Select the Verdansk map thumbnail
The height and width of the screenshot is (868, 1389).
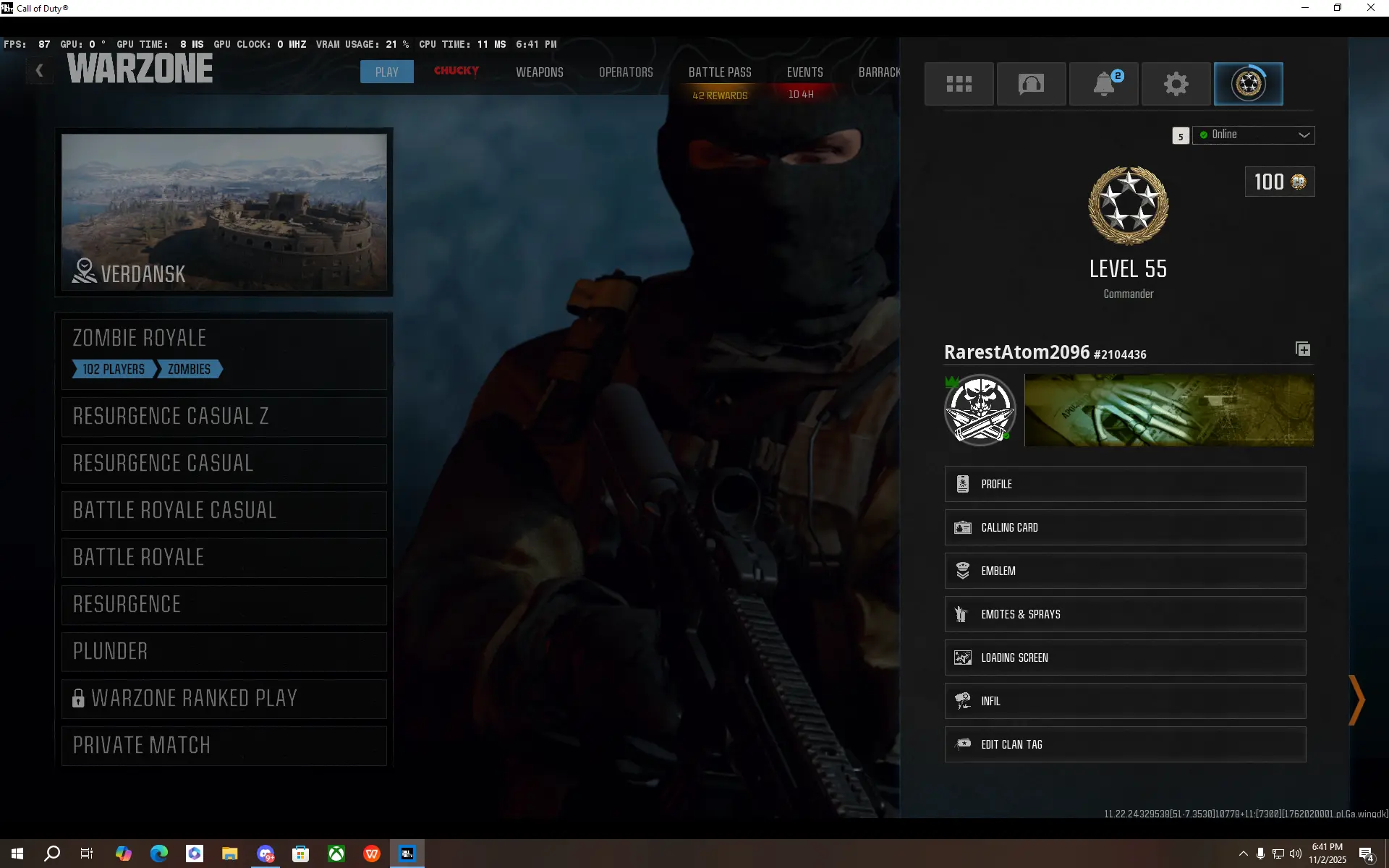coord(224,212)
